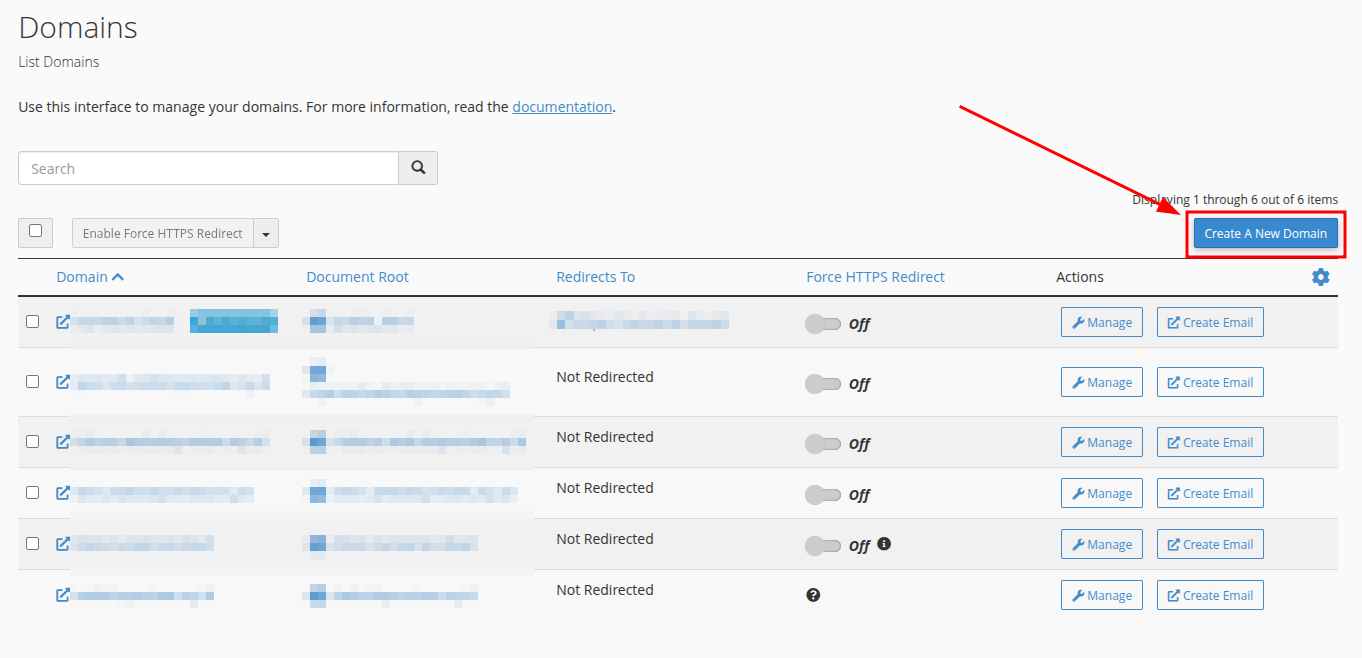Tick the select-all checkbox above the table
1362x658 pixels.
[36, 231]
